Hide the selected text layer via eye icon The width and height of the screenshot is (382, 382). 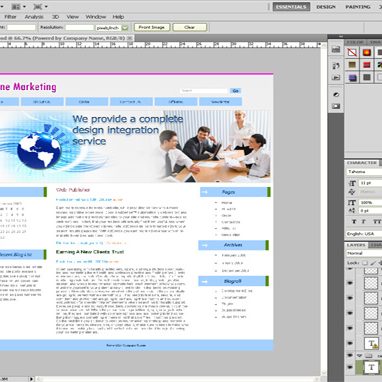[350, 367]
